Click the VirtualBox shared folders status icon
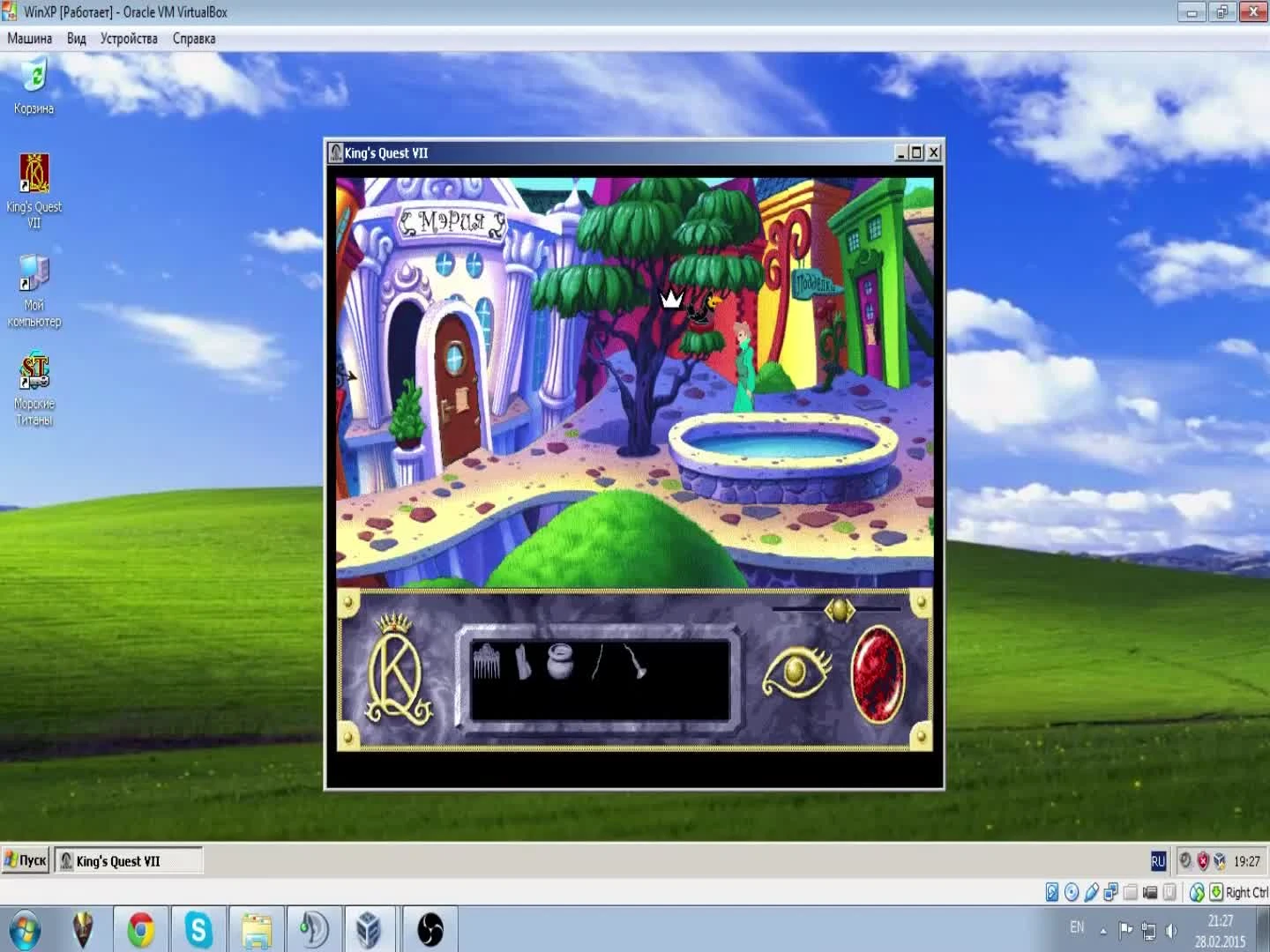Image resolution: width=1270 pixels, height=952 pixels. (1130, 892)
